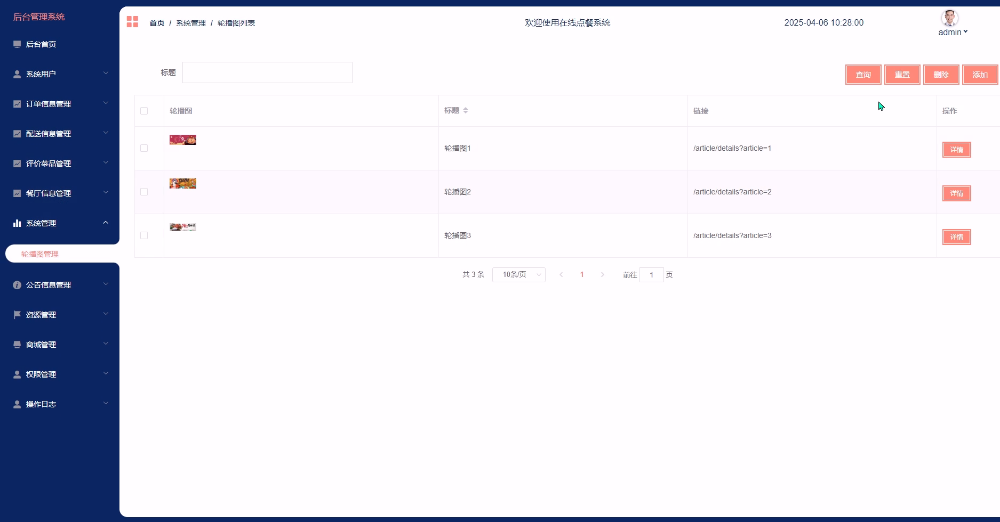The height and width of the screenshot is (522, 1000).
Task: Click the 查询 search button
Action: pyautogui.click(x=863, y=75)
